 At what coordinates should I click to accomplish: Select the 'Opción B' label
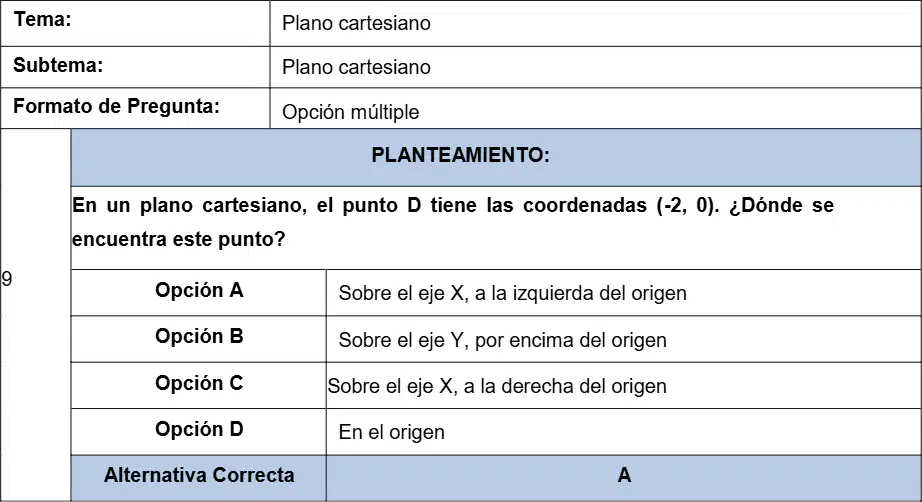click(x=199, y=336)
